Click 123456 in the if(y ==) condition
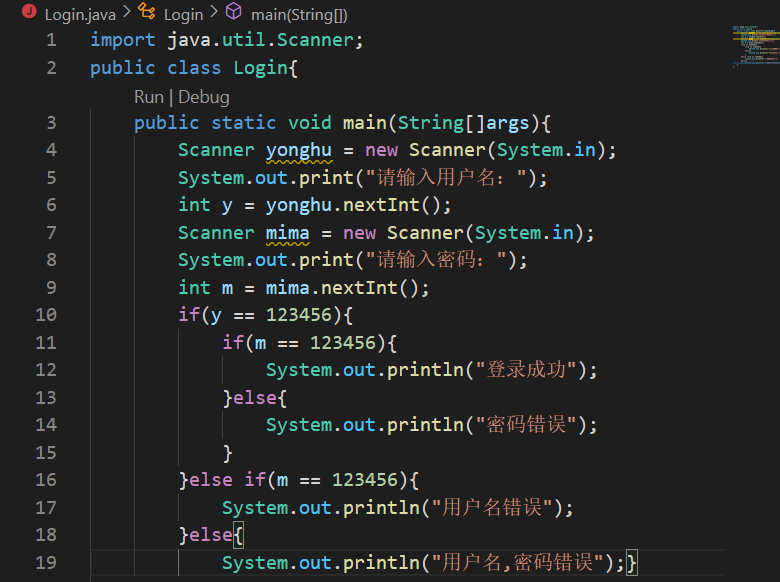The image size is (780, 582). pos(298,315)
